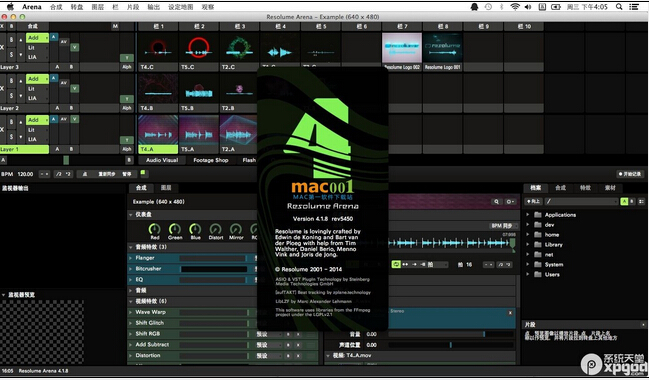Click the crossfader B button
649x380 pixels.
point(129,160)
